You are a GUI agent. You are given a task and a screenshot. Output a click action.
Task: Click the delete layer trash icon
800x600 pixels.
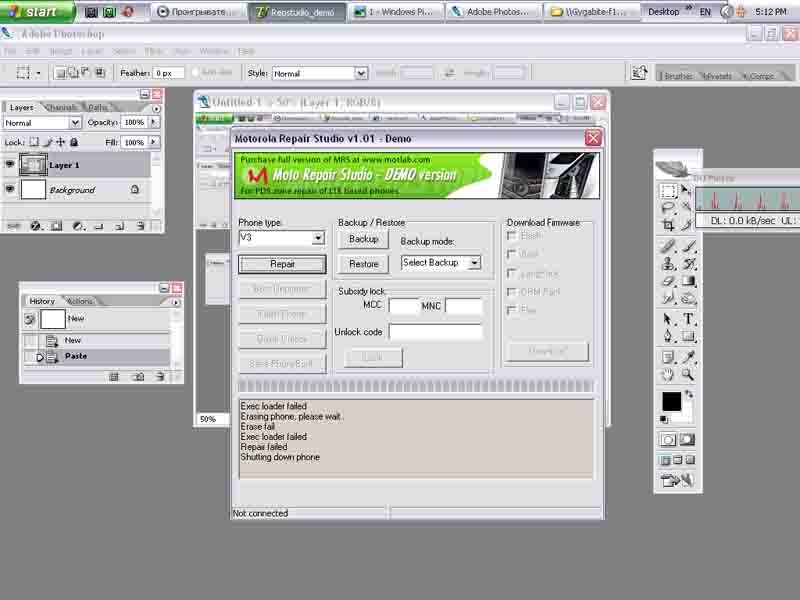[140, 226]
